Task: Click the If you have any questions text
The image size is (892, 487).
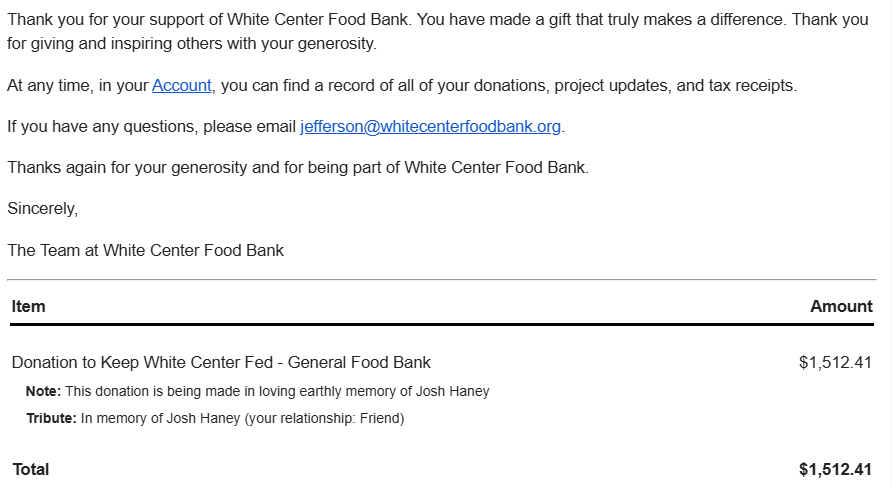Action: coord(151,126)
